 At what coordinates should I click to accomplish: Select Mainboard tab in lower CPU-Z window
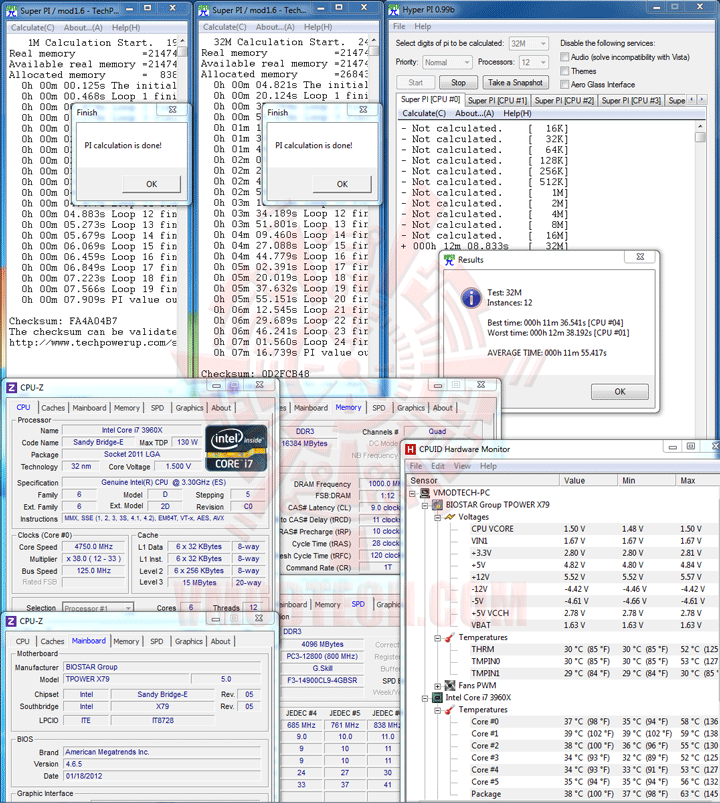[x=89, y=641]
